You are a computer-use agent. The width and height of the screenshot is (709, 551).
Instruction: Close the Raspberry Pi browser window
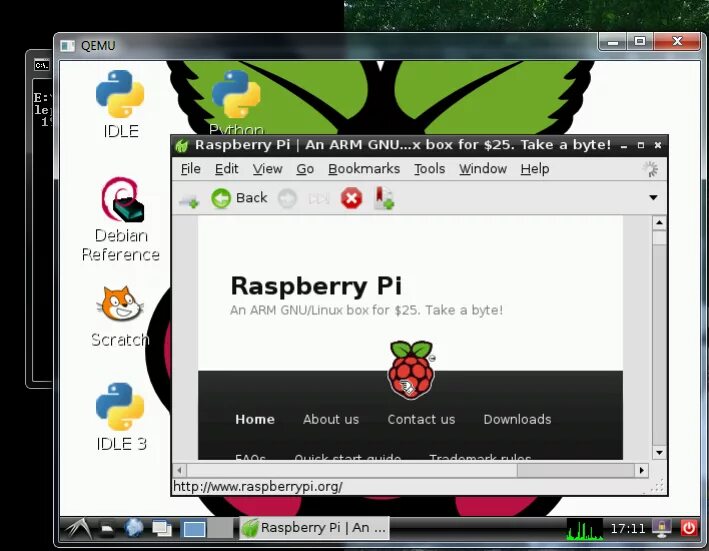[658, 145]
